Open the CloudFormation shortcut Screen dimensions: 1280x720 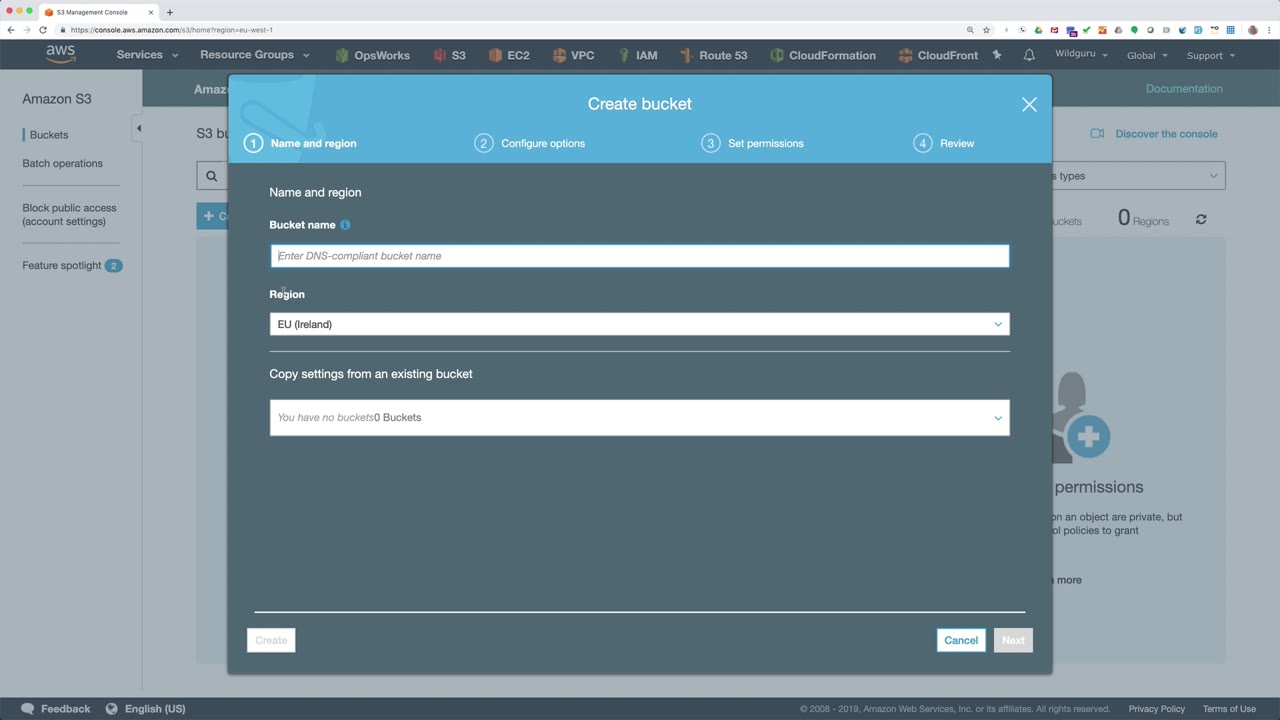(x=822, y=55)
